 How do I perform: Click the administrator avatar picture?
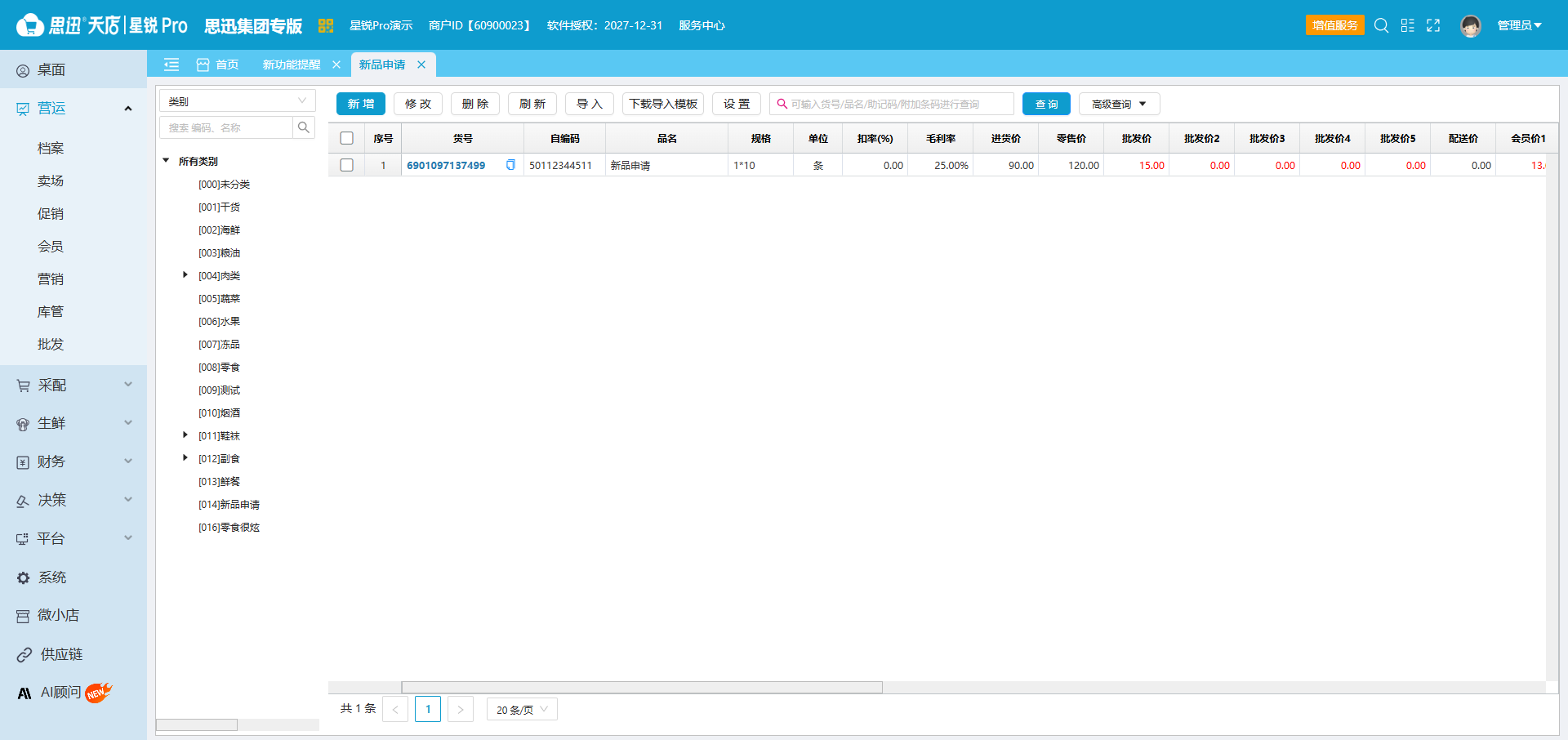(x=1471, y=26)
